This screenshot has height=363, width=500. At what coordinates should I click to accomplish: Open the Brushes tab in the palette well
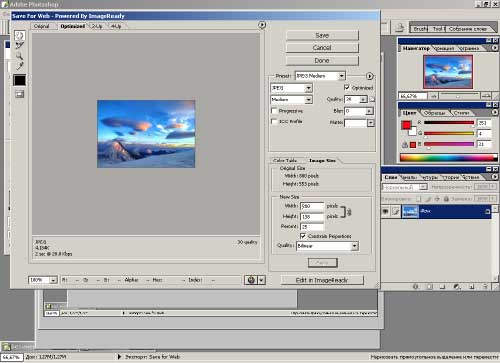(x=420, y=29)
